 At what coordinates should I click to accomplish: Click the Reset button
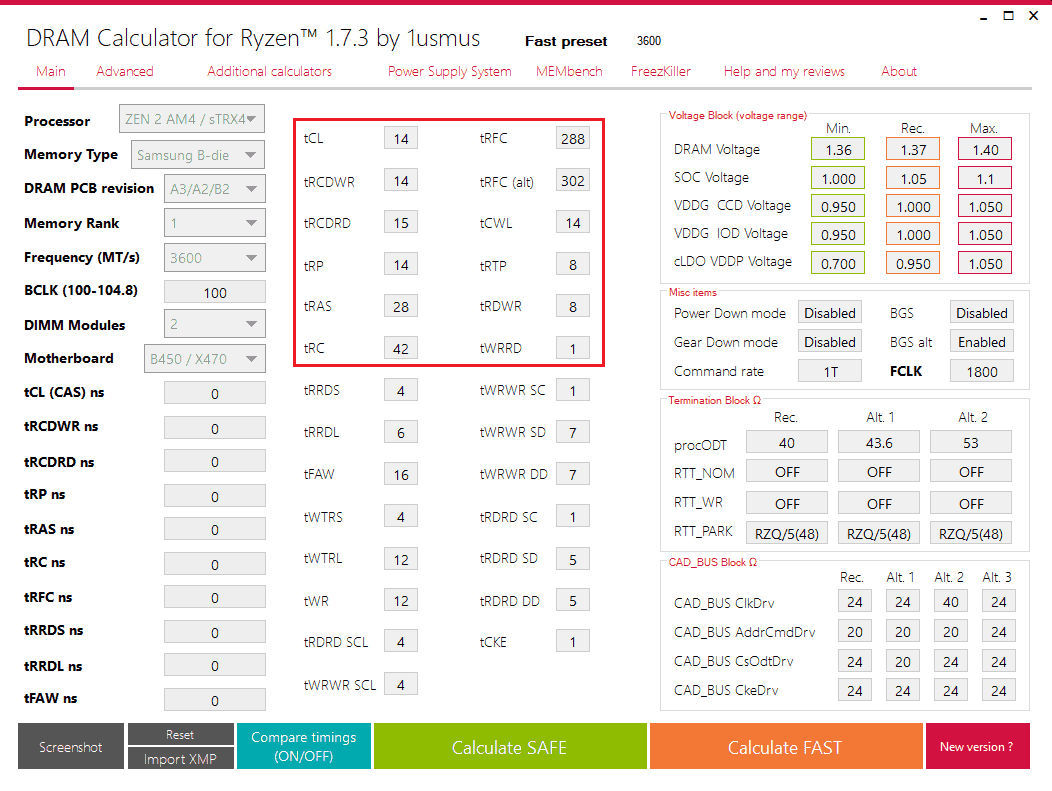click(180, 734)
